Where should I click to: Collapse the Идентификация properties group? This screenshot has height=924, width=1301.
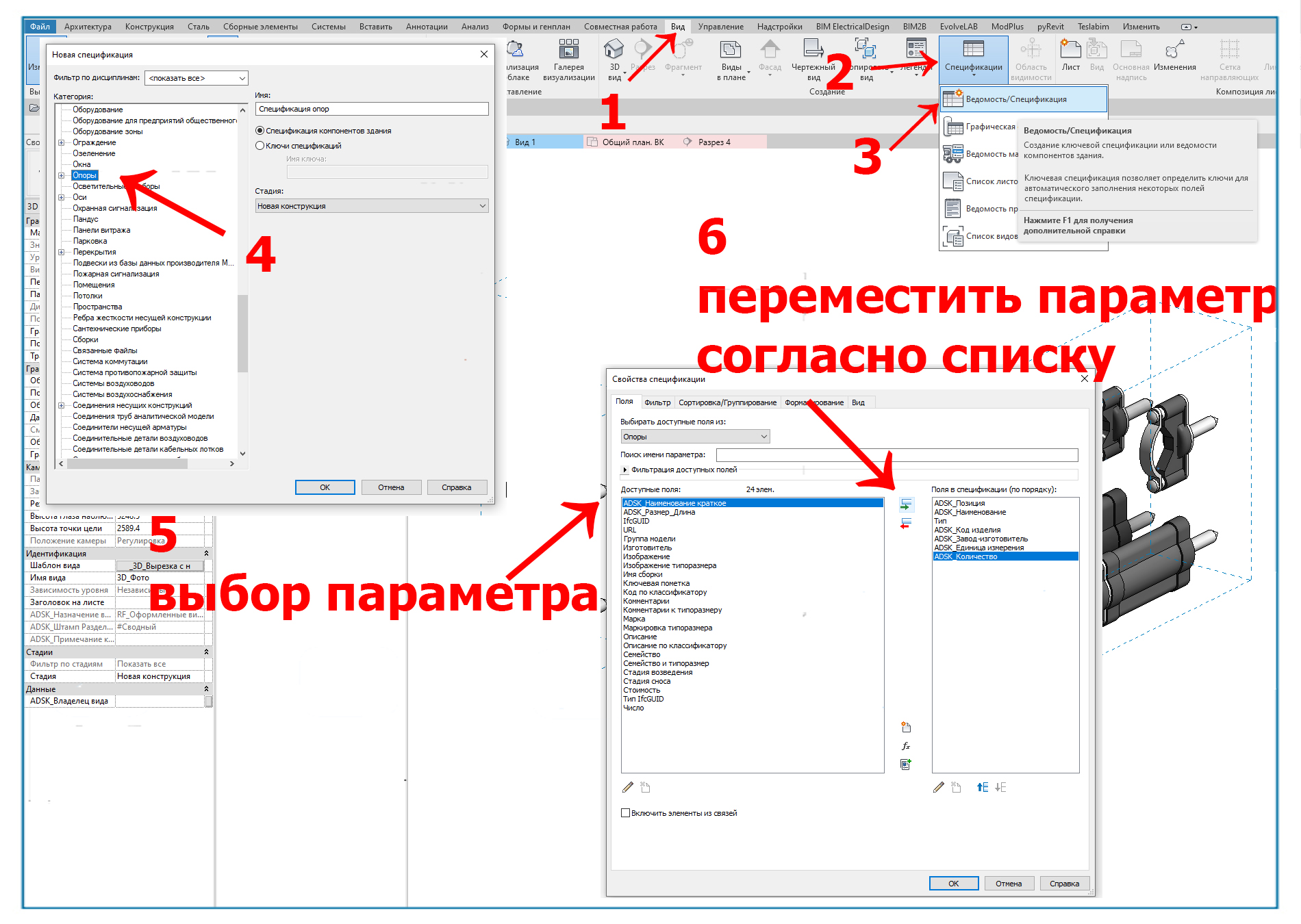click(x=207, y=553)
